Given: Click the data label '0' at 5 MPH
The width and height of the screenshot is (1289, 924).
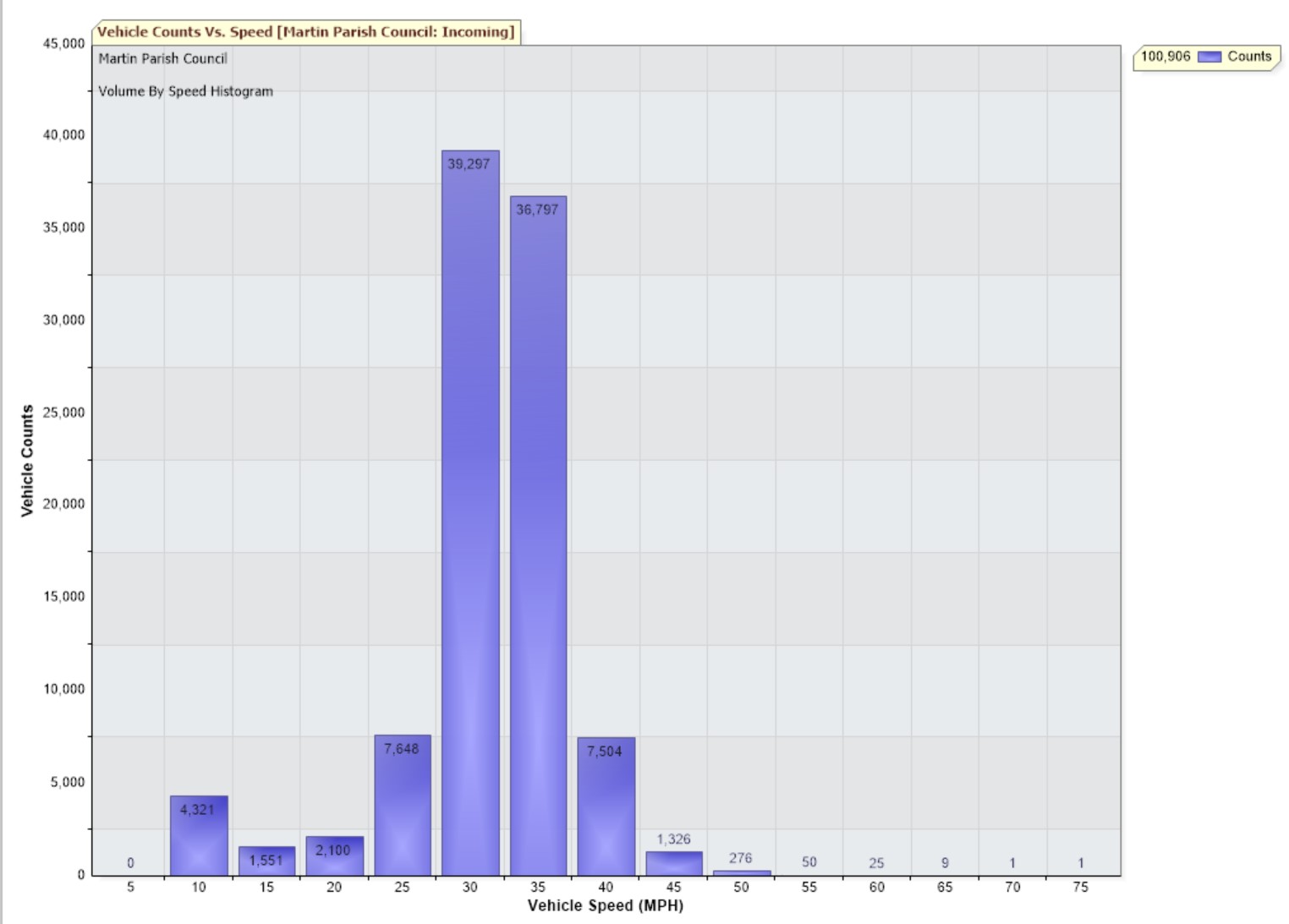Looking at the screenshot, I should tap(130, 863).
